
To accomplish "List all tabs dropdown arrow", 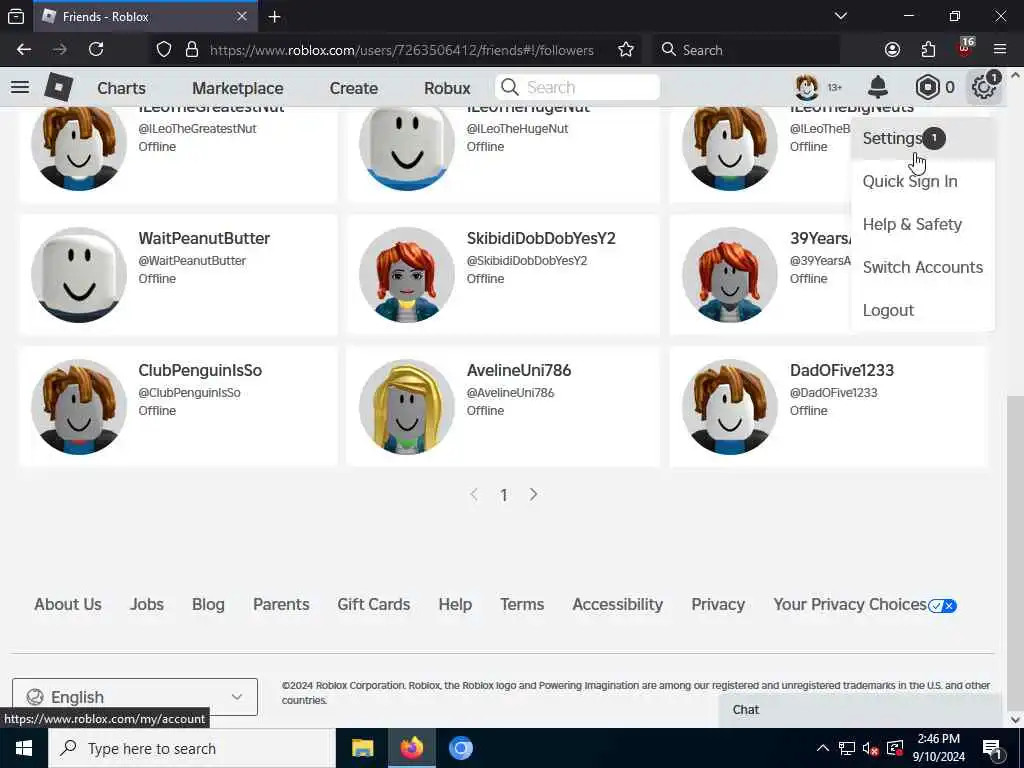I will click(x=840, y=16).
